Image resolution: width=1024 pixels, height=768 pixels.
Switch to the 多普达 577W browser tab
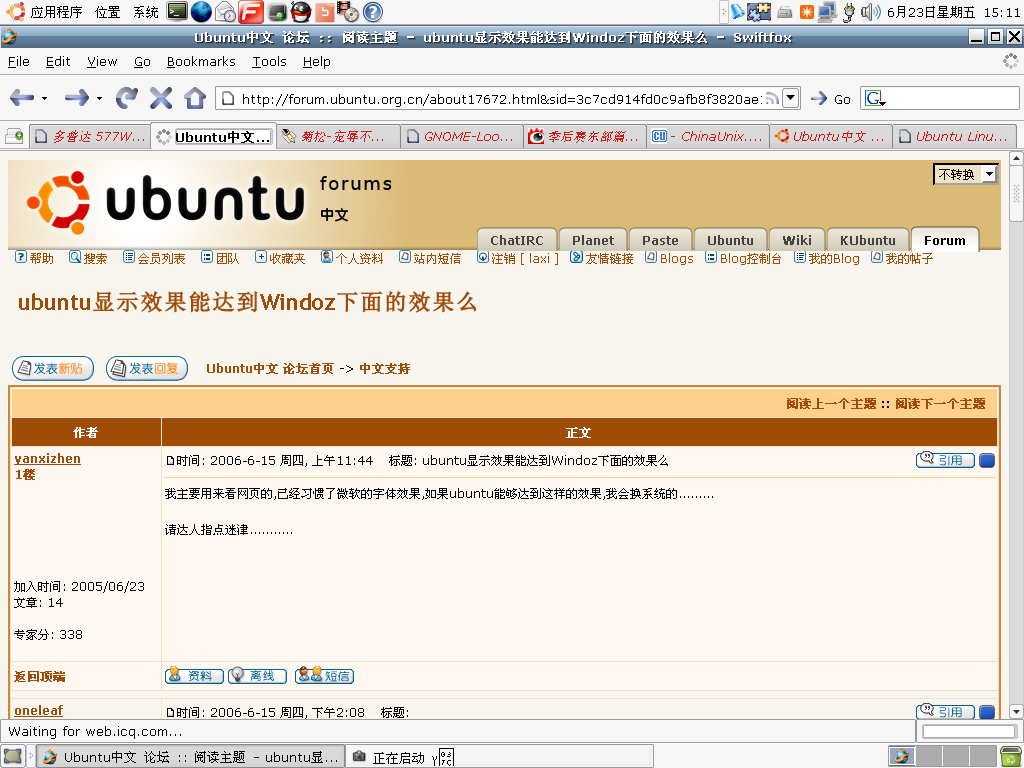click(90, 136)
